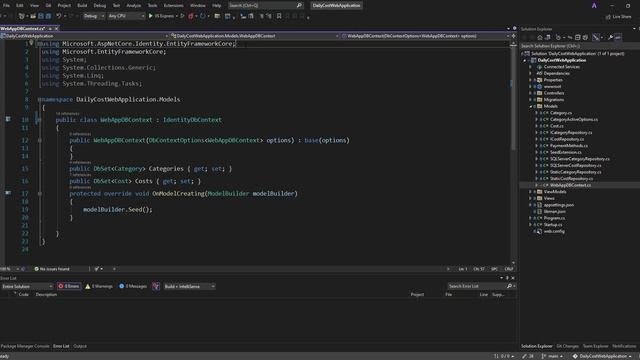The width and height of the screenshot is (640, 360).
Task: Collapse the namespace block at line 8
Action: point(40,99)
